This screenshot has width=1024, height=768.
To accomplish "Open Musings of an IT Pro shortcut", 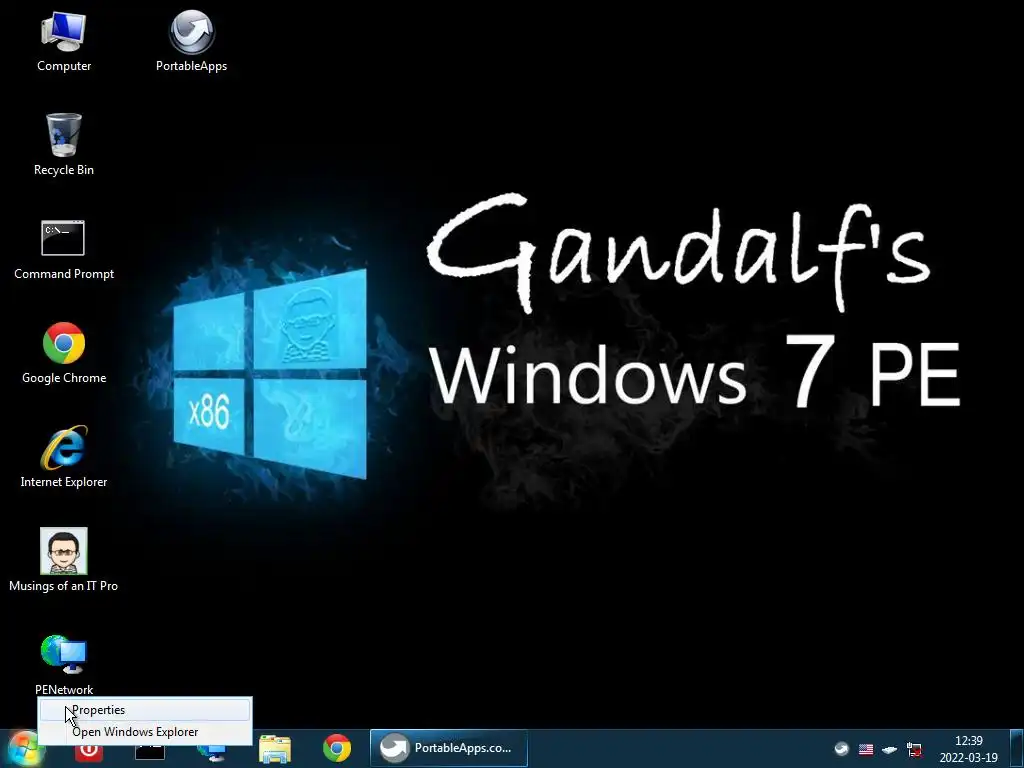I will [63, 561].
